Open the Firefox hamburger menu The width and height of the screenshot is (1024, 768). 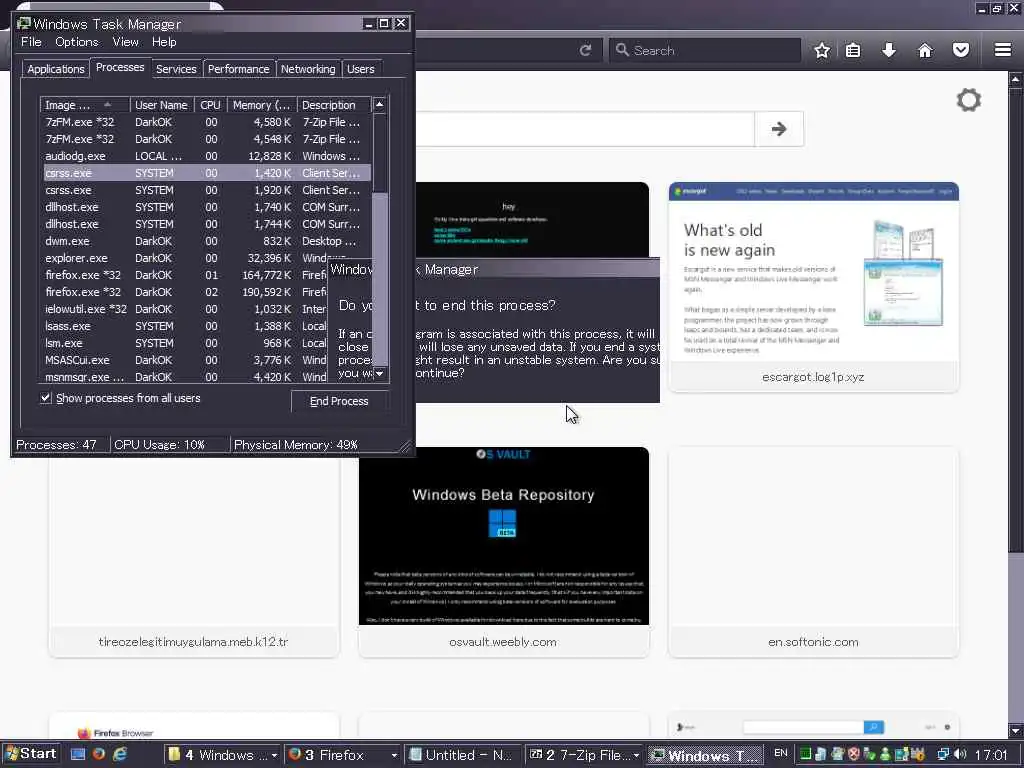(x=1003, y=50)
